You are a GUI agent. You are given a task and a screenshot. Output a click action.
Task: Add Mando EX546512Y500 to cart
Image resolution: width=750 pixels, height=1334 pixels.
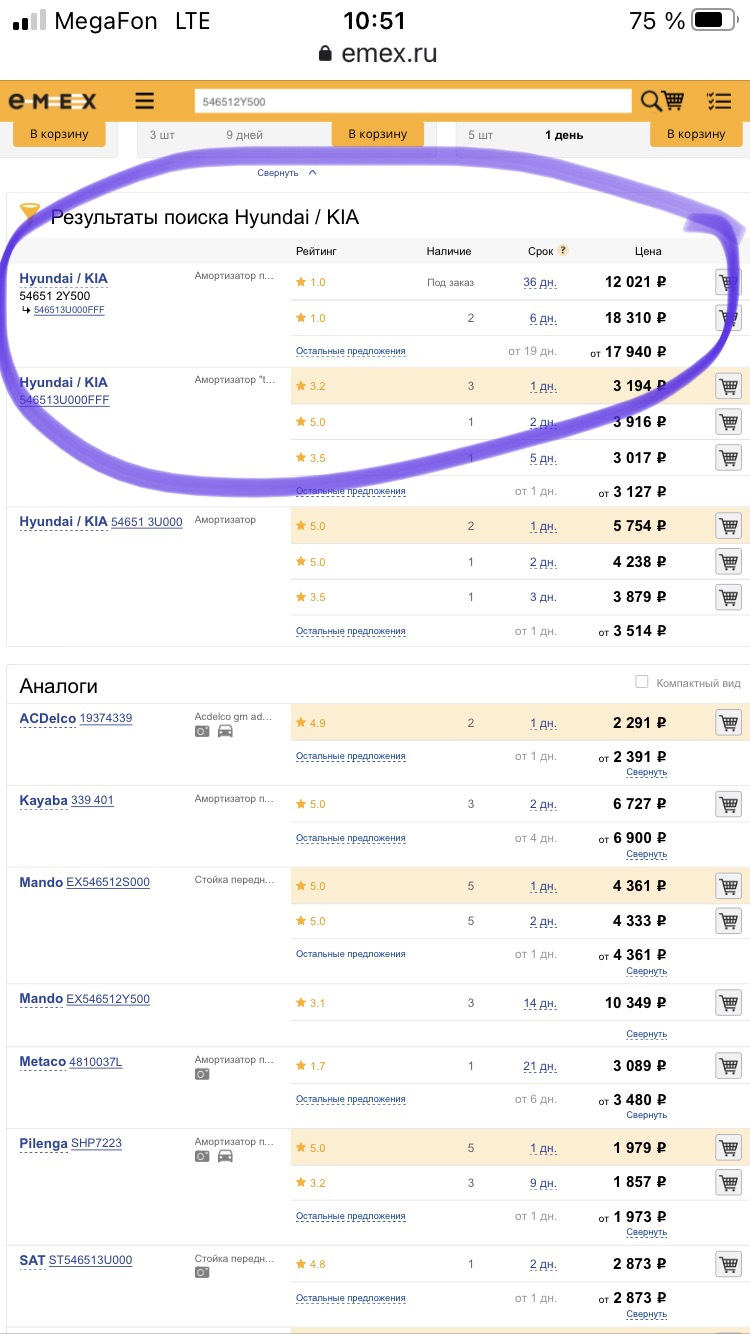click(x=728, y=1002)
